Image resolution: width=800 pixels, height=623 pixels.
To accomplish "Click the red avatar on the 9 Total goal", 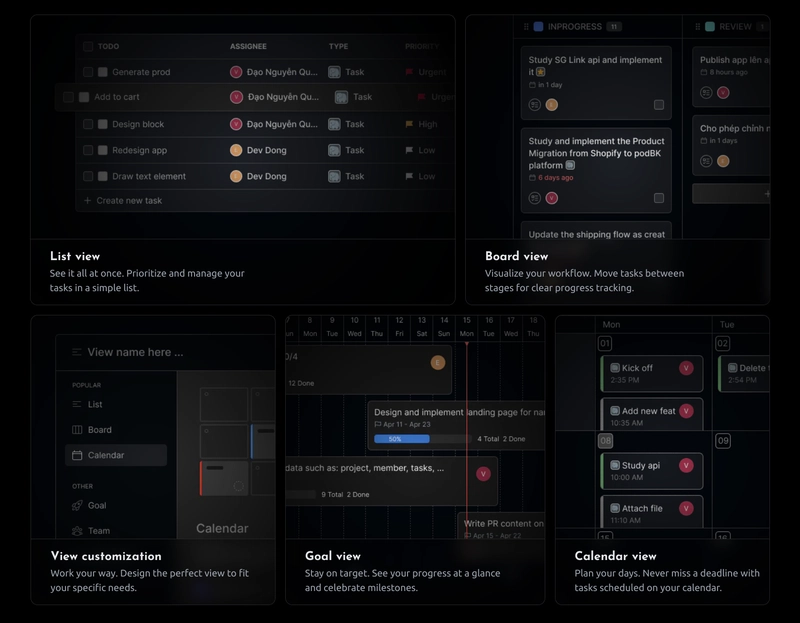I will point(483,474).
